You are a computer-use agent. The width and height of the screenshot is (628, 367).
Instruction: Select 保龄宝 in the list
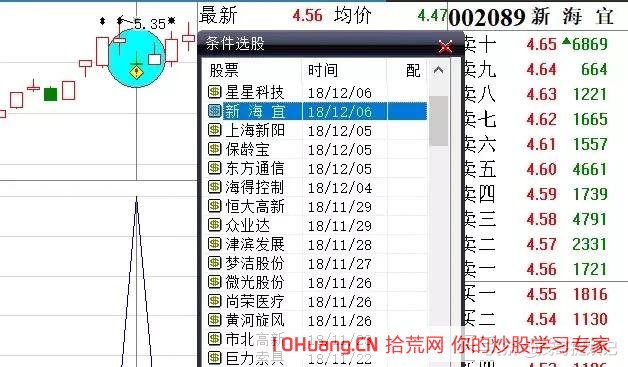[x=247, y=149]
